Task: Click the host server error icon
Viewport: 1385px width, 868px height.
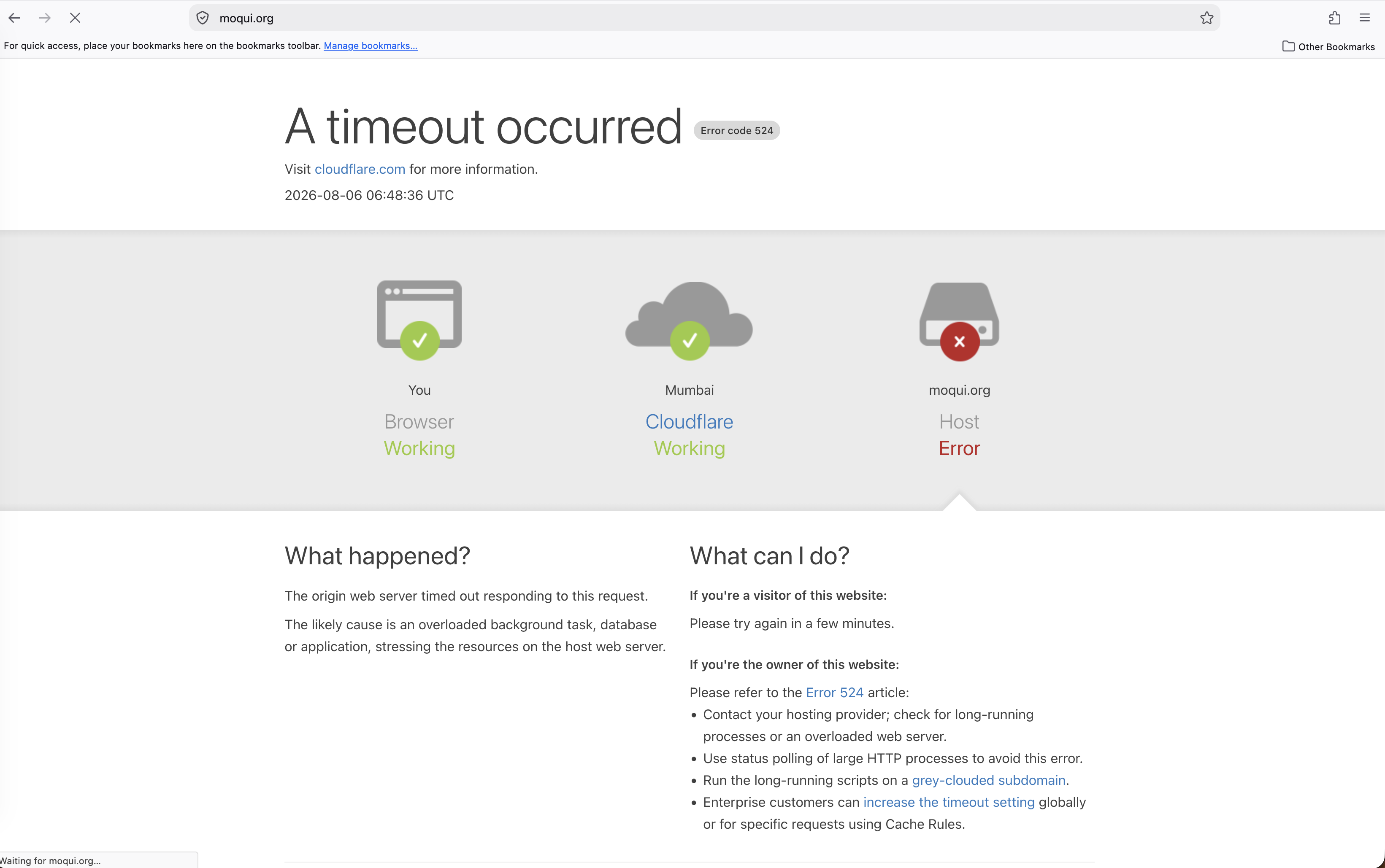Action: [959, 321]
